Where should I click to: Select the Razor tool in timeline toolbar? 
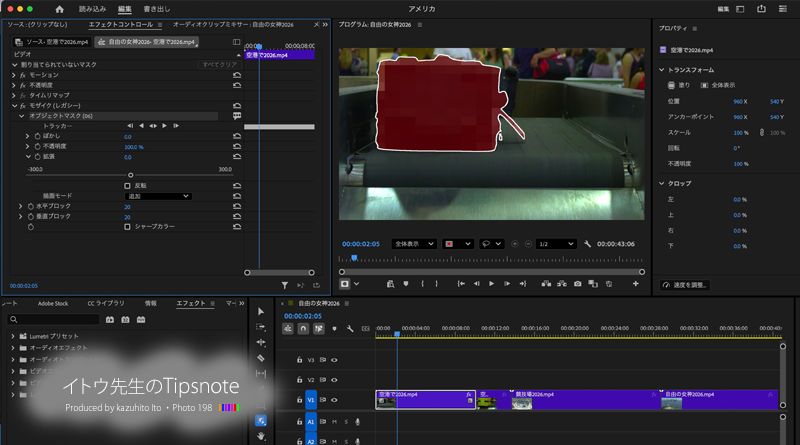pyautogui.click(x=261, y=357)
